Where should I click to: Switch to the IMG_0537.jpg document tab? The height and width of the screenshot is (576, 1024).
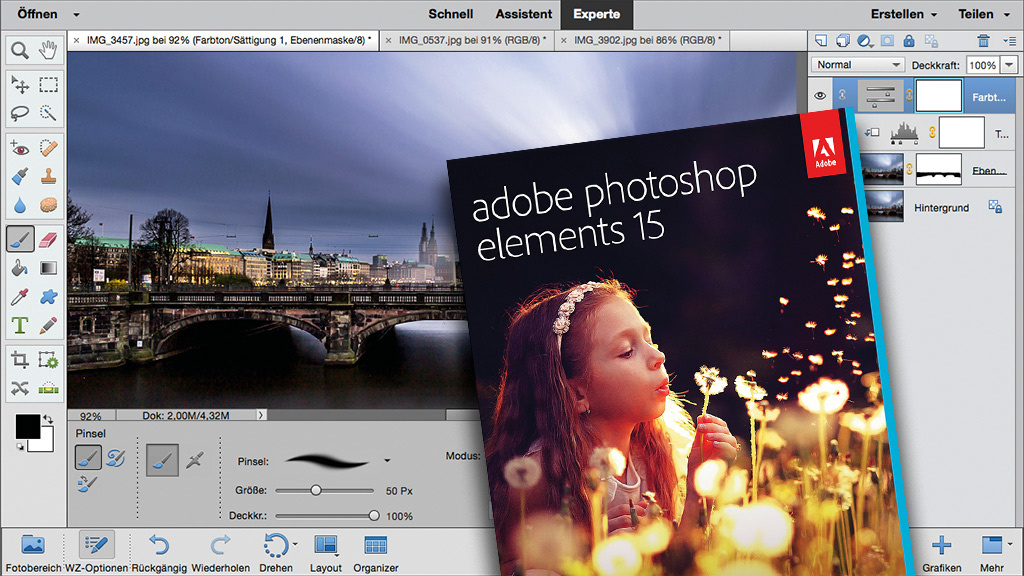(x=472, y=41)
